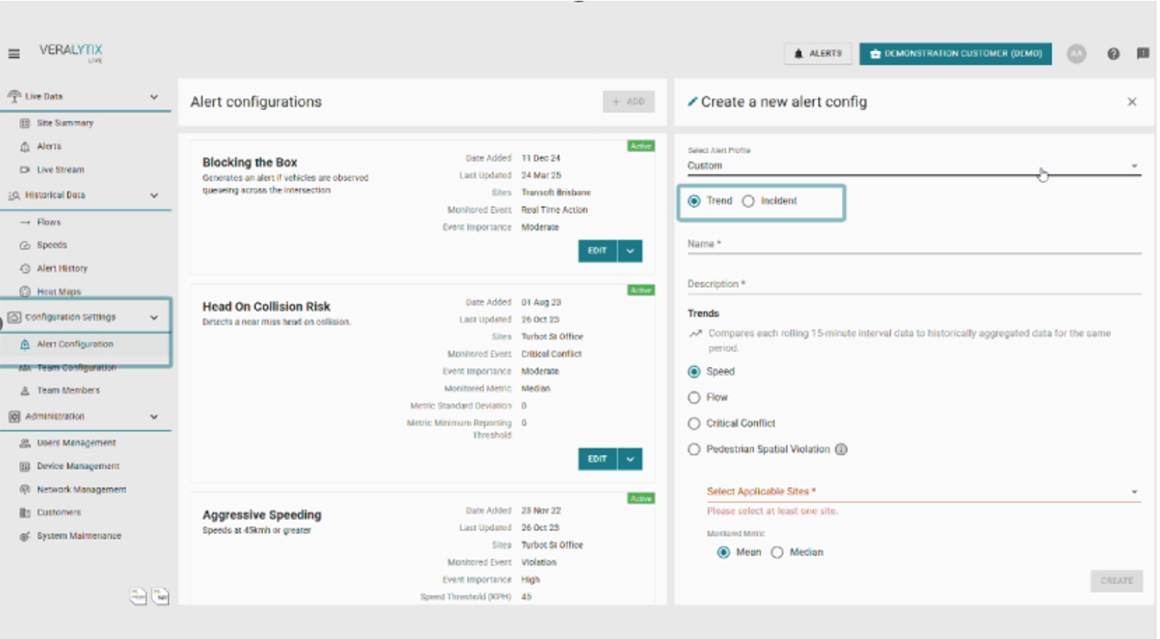Open Device Management in sidebar
Viewport: 1160px width, 639px height.
click(77, 466)
